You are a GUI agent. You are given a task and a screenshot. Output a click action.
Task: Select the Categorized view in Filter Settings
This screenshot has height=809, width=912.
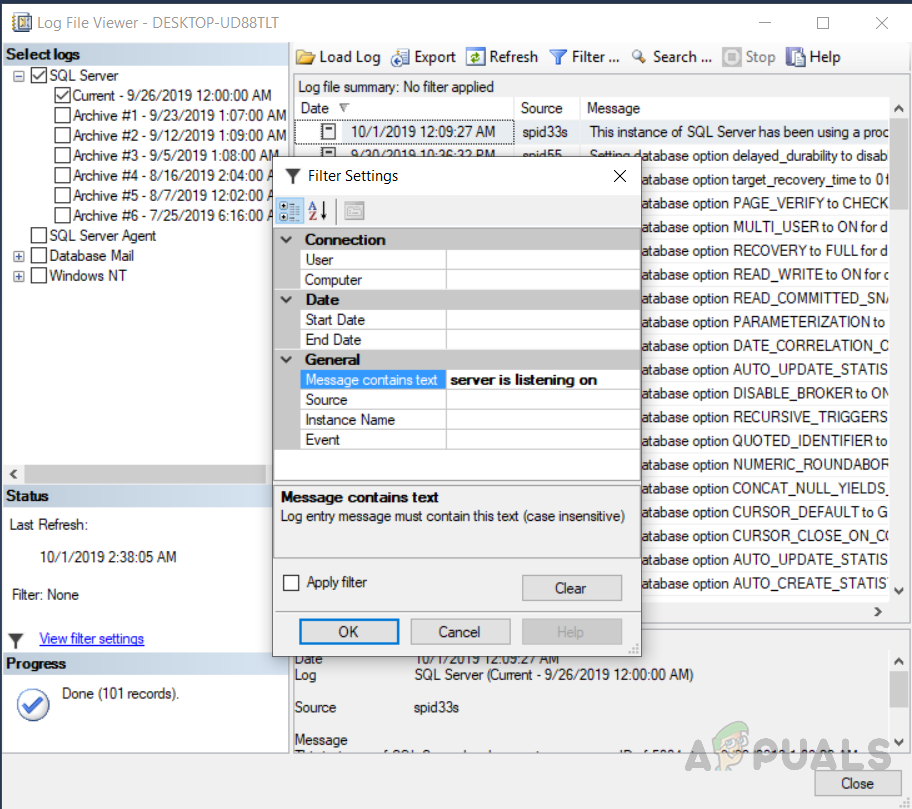pos(291,210)
